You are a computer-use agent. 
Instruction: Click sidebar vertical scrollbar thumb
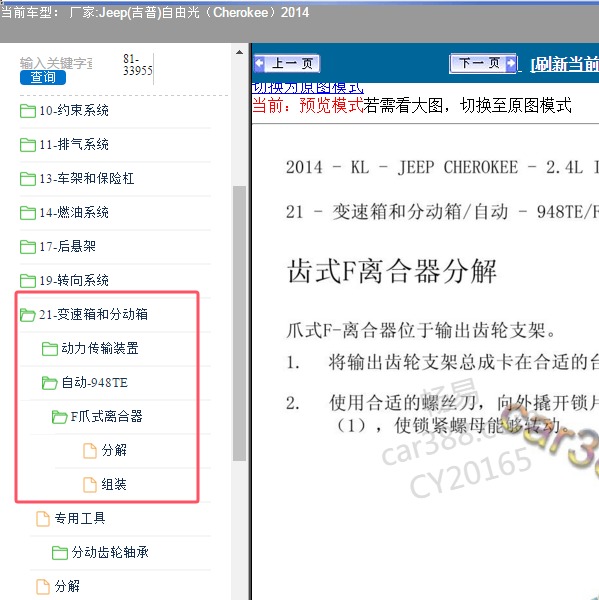240,323
